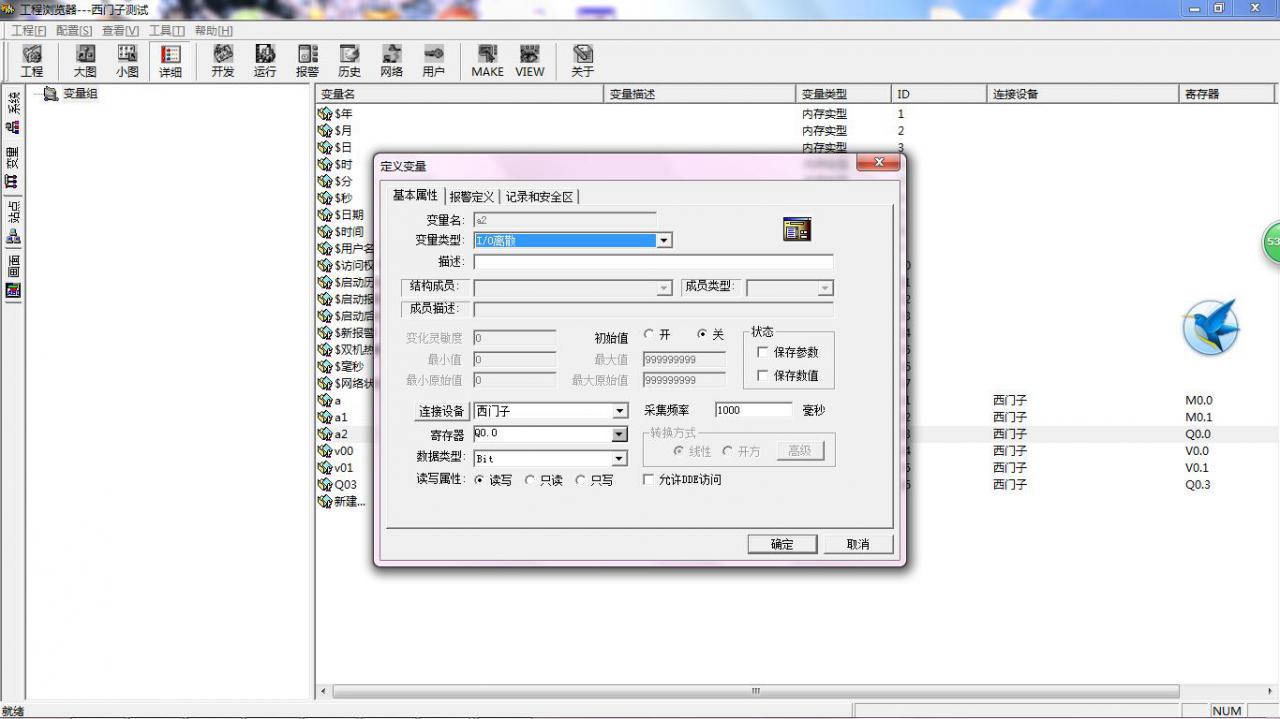Viewport: 1280px width, 719px height.
Task: Open the 网络 network toolbar icon
Action: 391,60
